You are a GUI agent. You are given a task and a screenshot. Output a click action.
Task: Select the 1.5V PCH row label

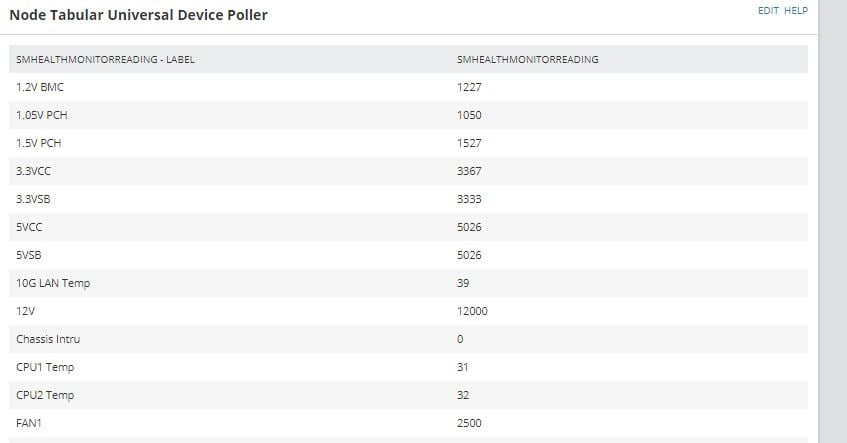(39, 143)
